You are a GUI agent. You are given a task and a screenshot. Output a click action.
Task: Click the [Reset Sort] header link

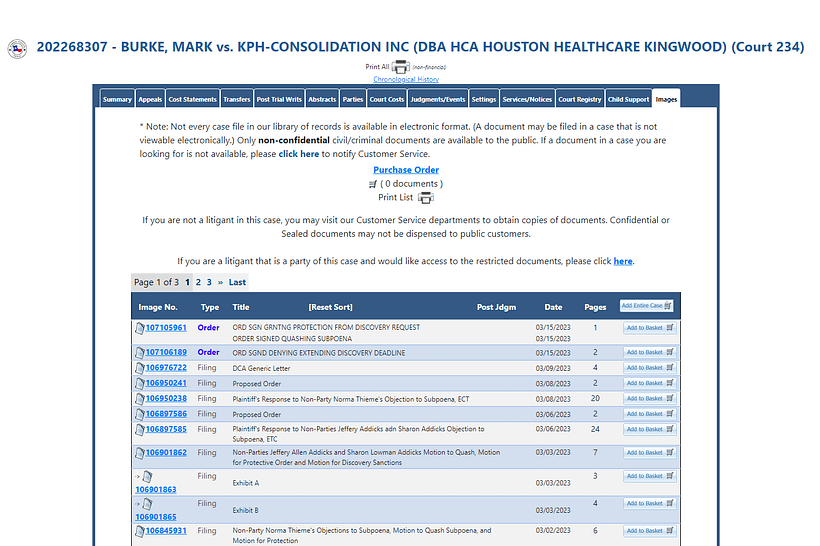331,307
